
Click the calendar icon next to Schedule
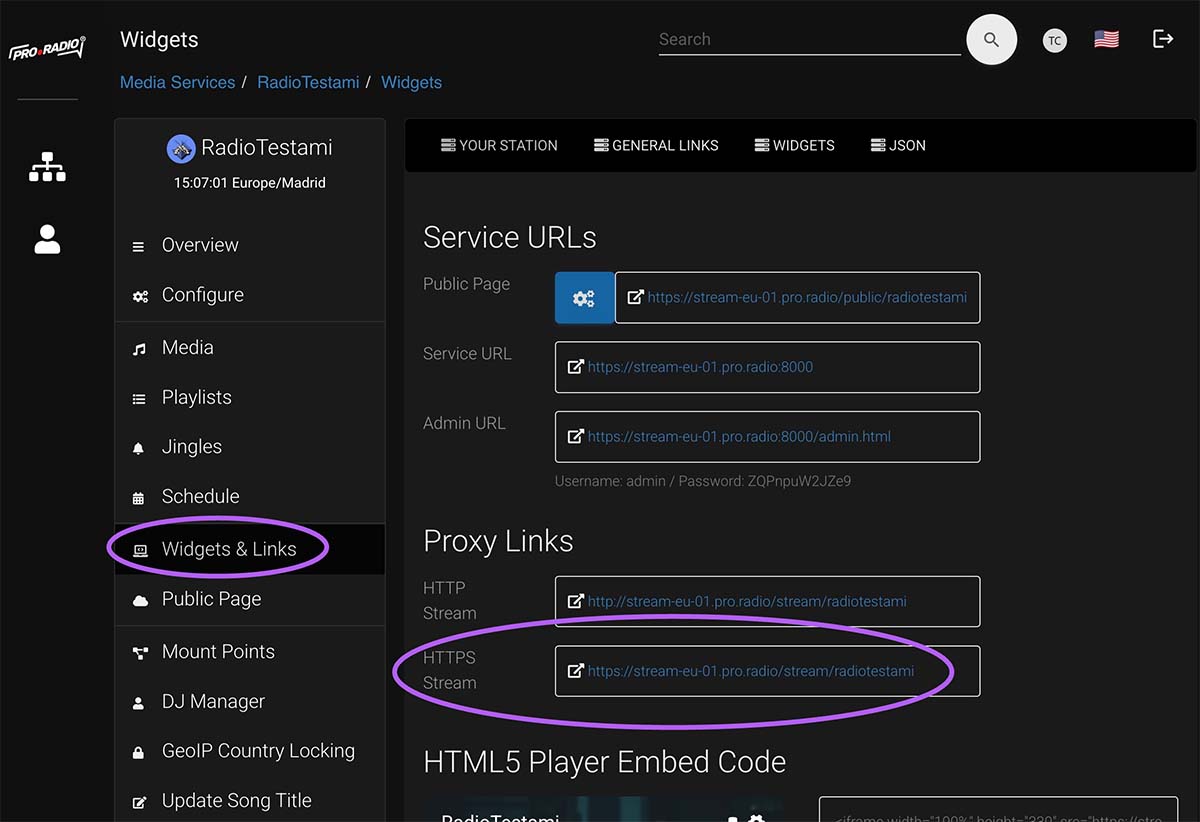(138, 496)
